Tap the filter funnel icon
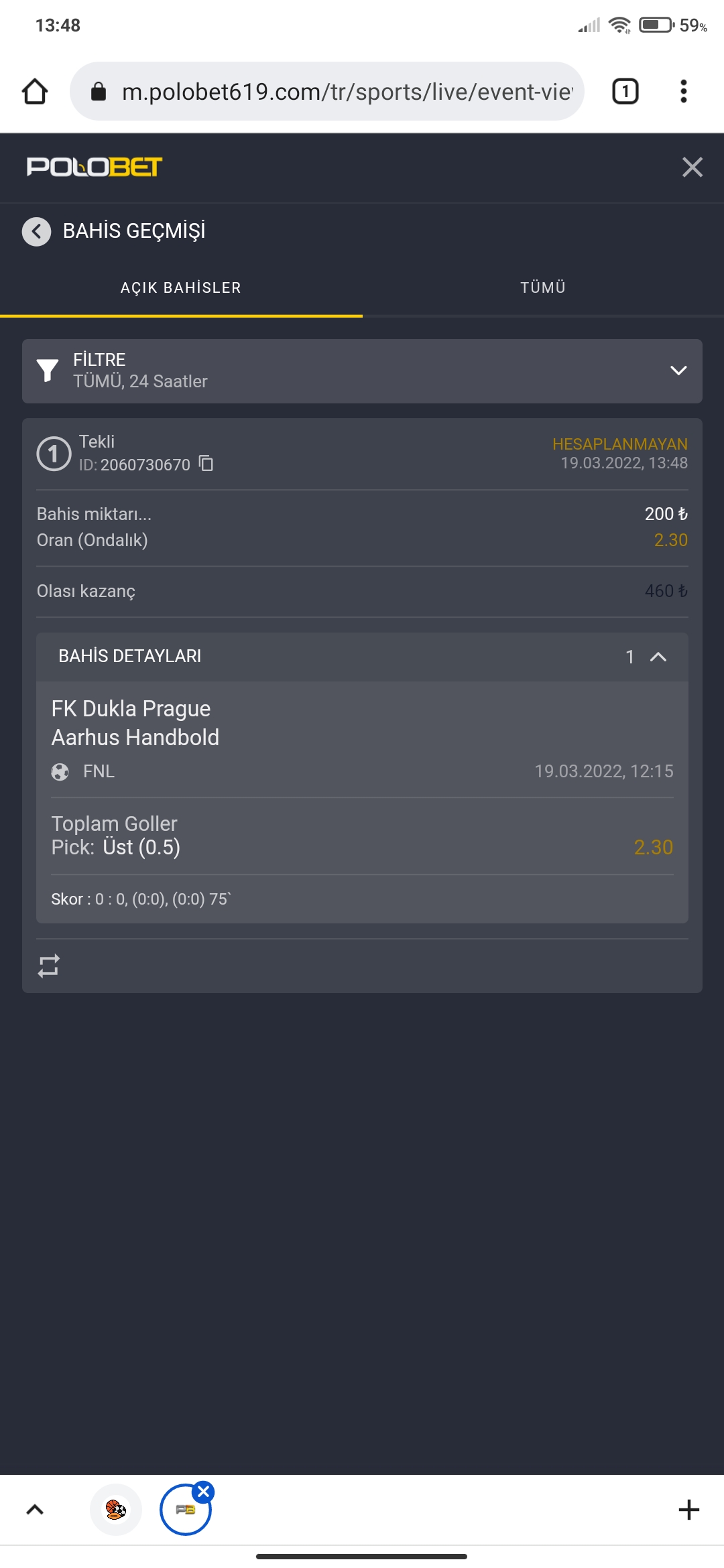Screen dimensions: 724x1568 pyautogui.click(x=47, y=371)
